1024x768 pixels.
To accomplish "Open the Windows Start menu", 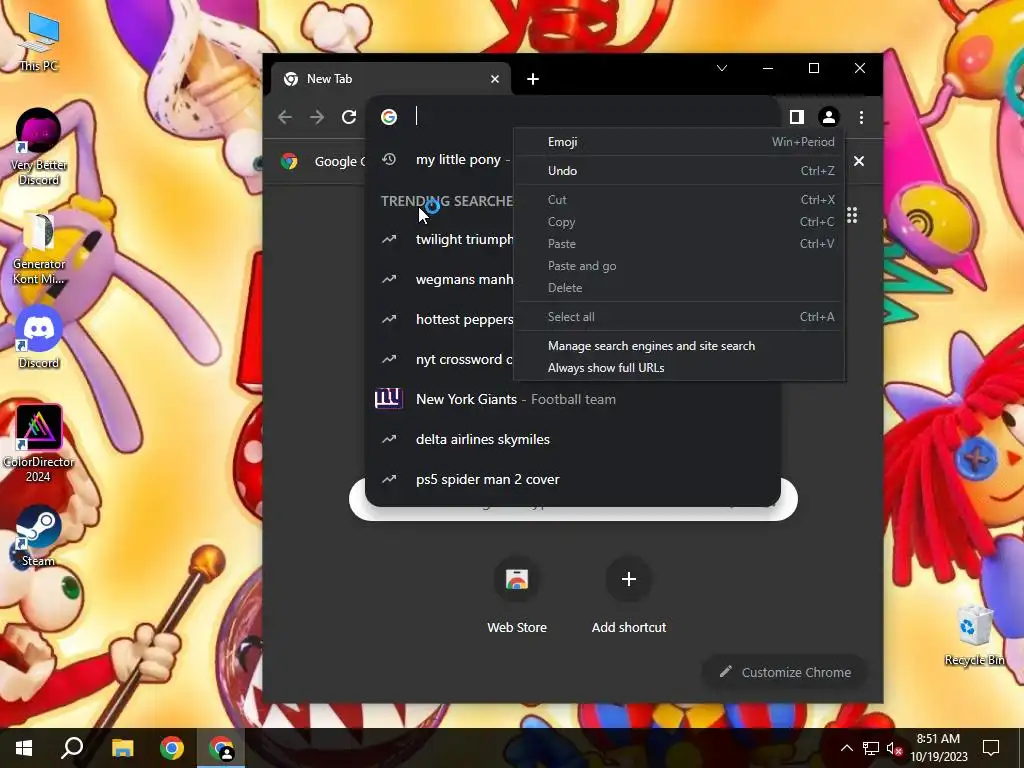I will 24,748.
